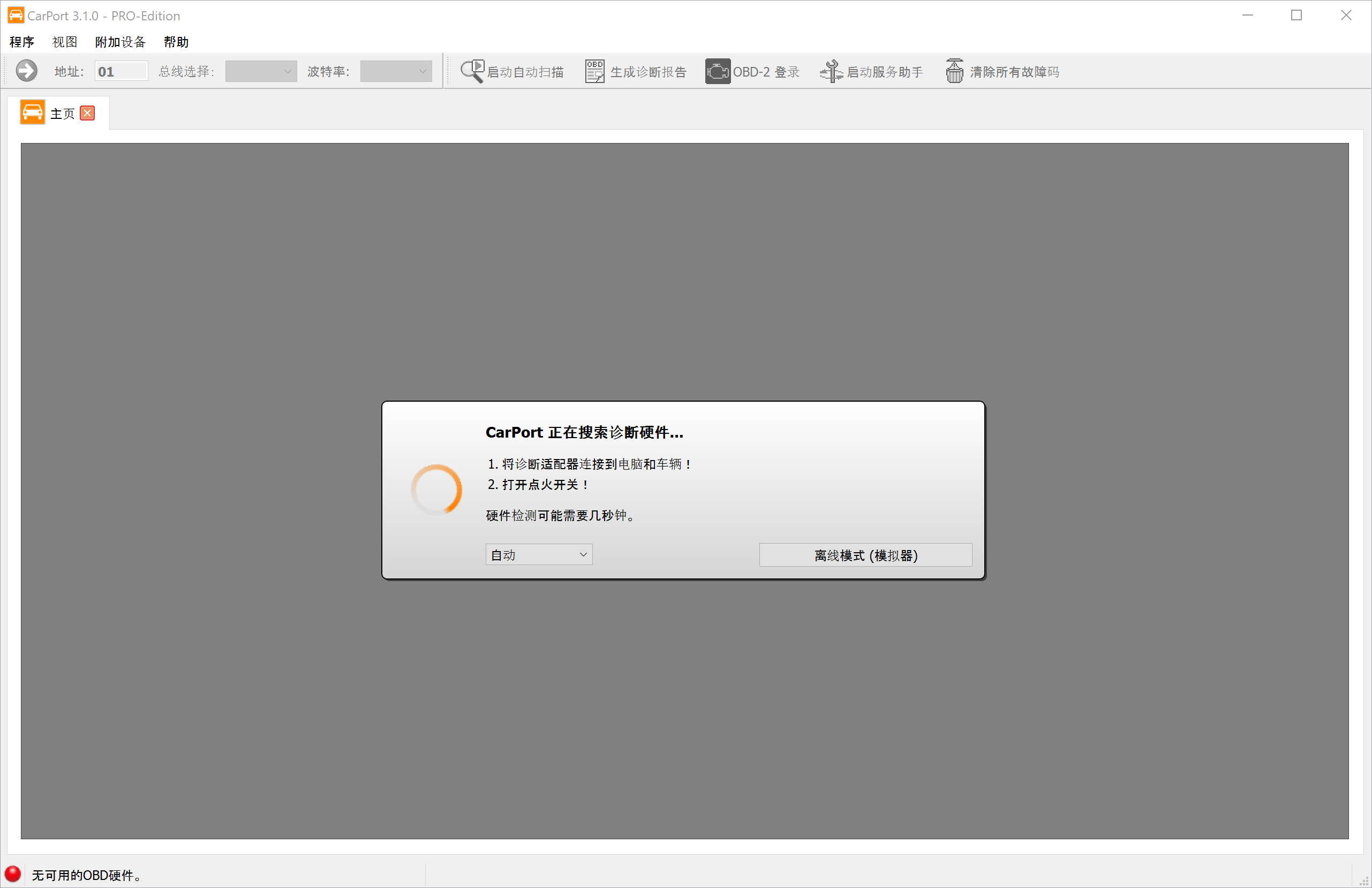1372x888 pixels.
Task: Expand the 总线选择 bus dropdown
Action: click(x=261, y=71)
